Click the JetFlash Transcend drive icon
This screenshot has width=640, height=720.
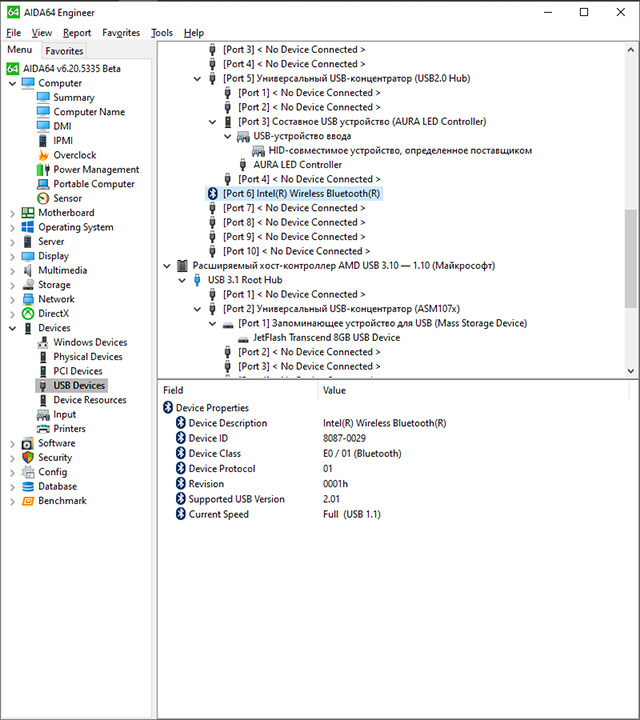(x=243, y=338)
